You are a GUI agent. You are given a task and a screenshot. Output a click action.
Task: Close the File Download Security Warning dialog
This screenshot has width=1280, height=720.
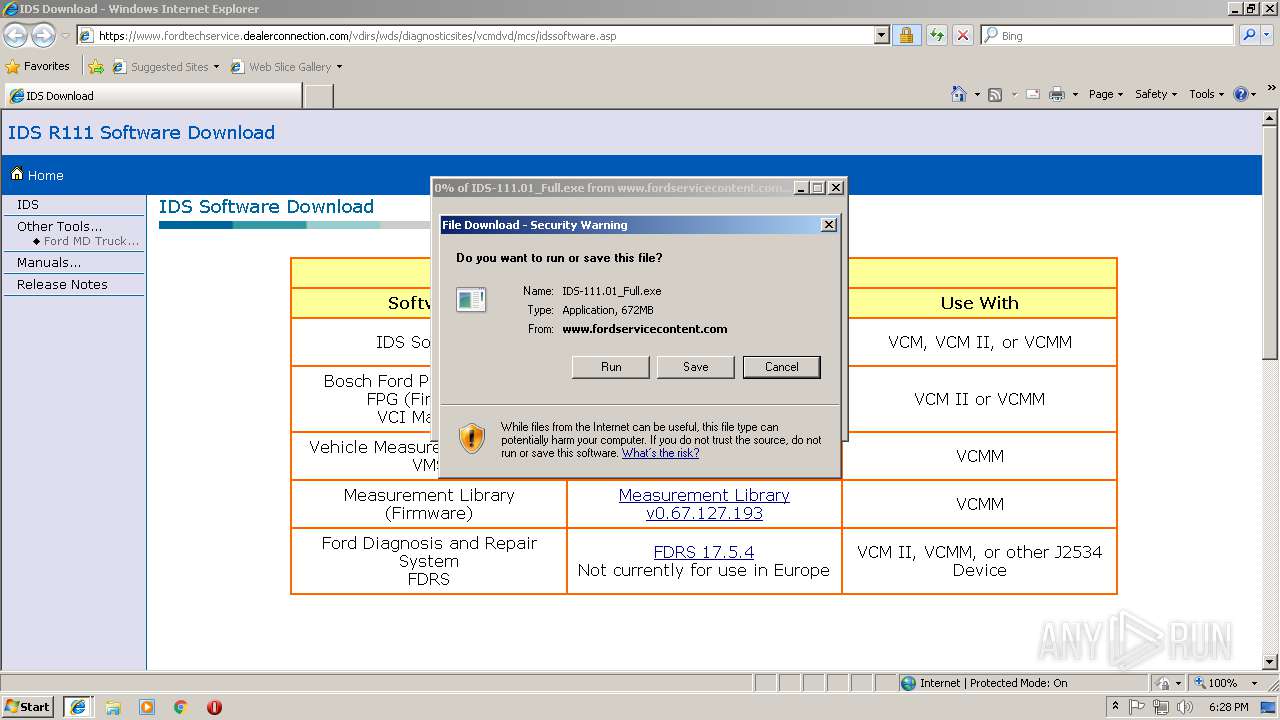point(828,225)
